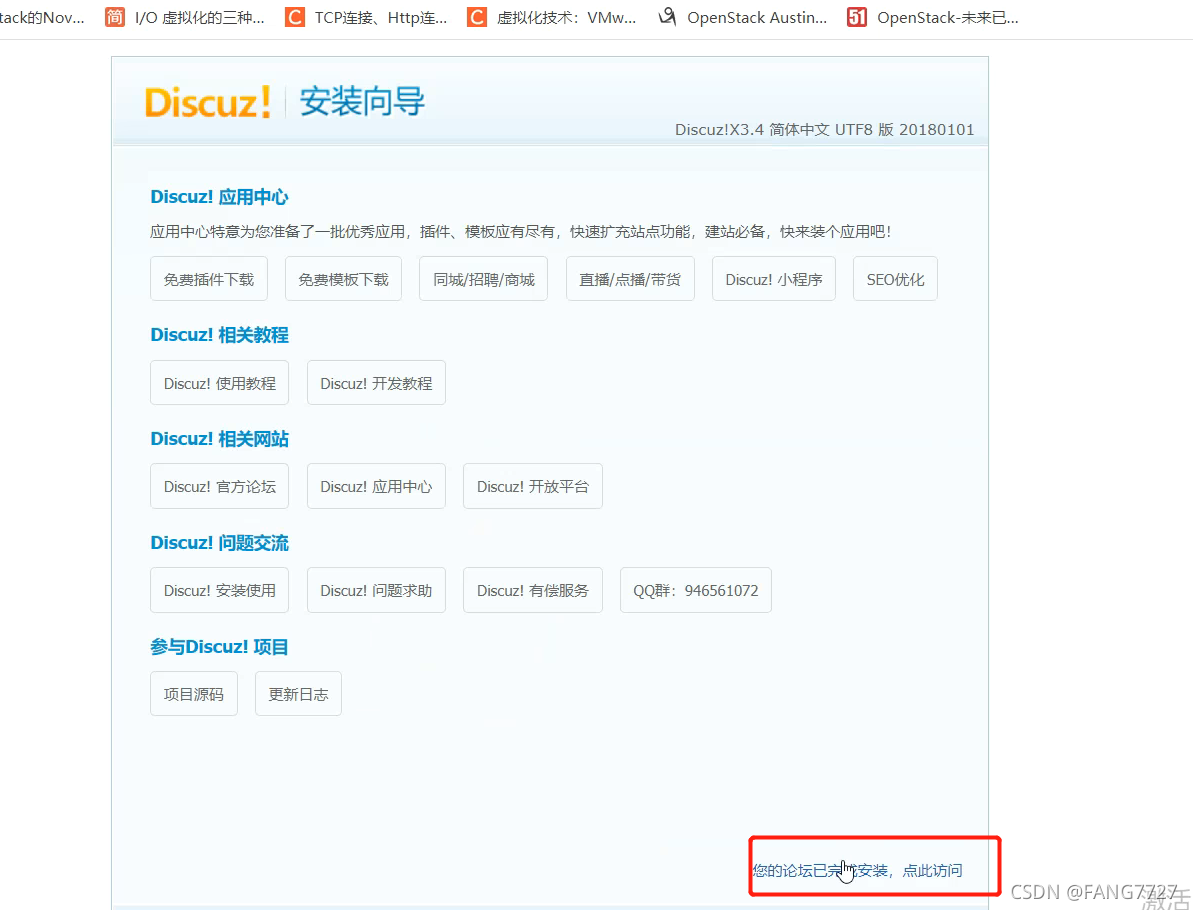
Task: Click the Discuz! logo in header
Action: click(x=208, y=102)
